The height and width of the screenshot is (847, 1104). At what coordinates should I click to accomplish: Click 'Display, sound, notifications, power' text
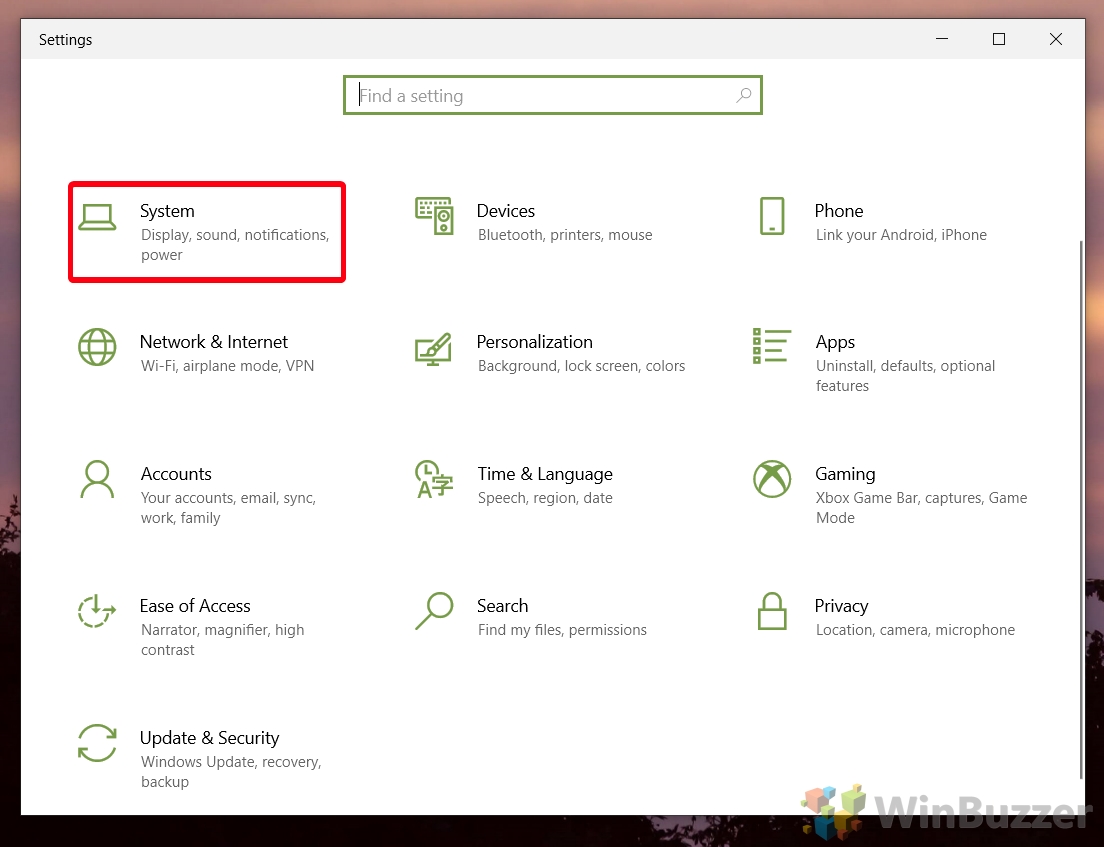235,245
